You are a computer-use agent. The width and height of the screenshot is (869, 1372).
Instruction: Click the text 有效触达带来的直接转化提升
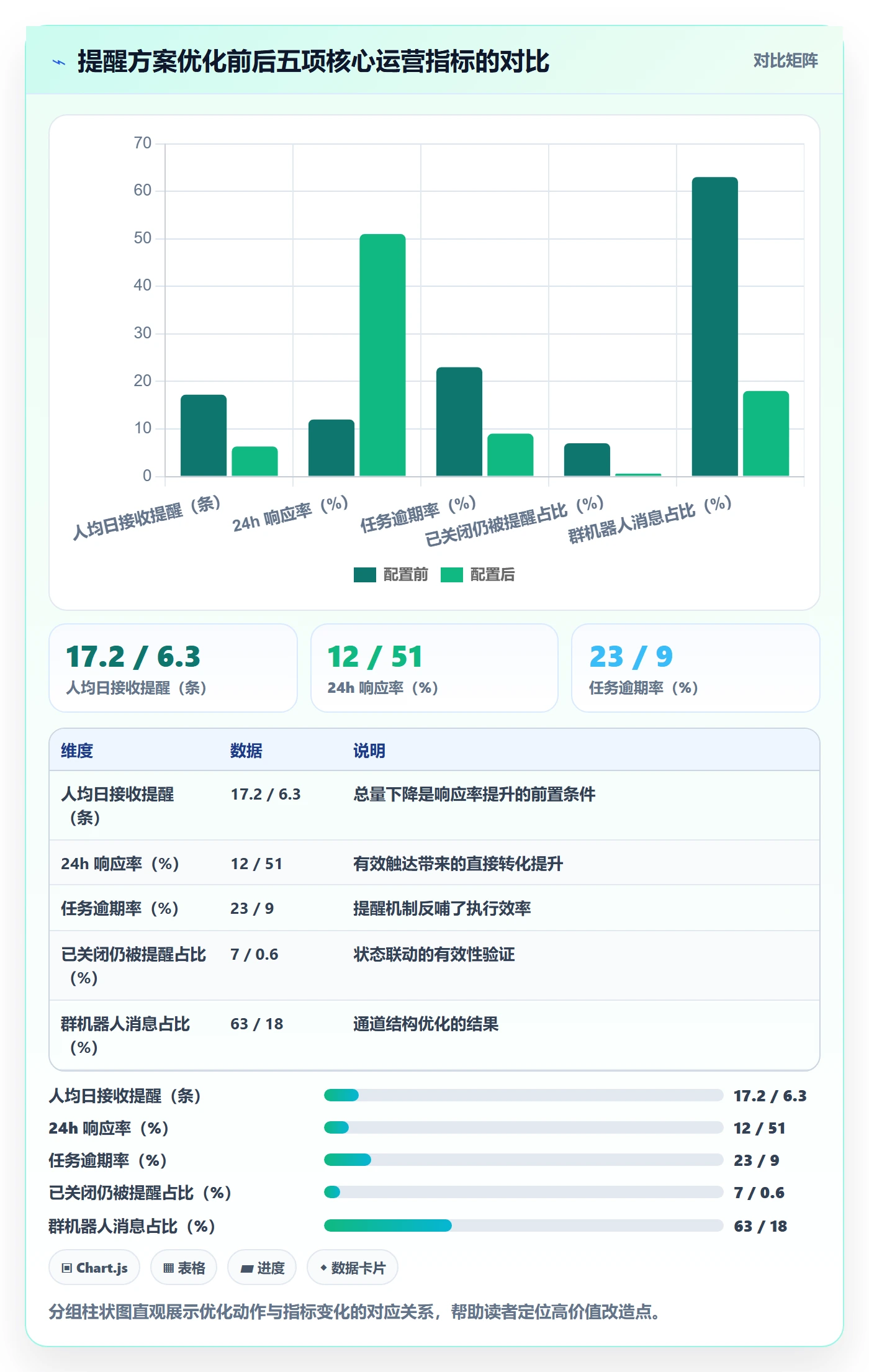(x=458, y=864)
